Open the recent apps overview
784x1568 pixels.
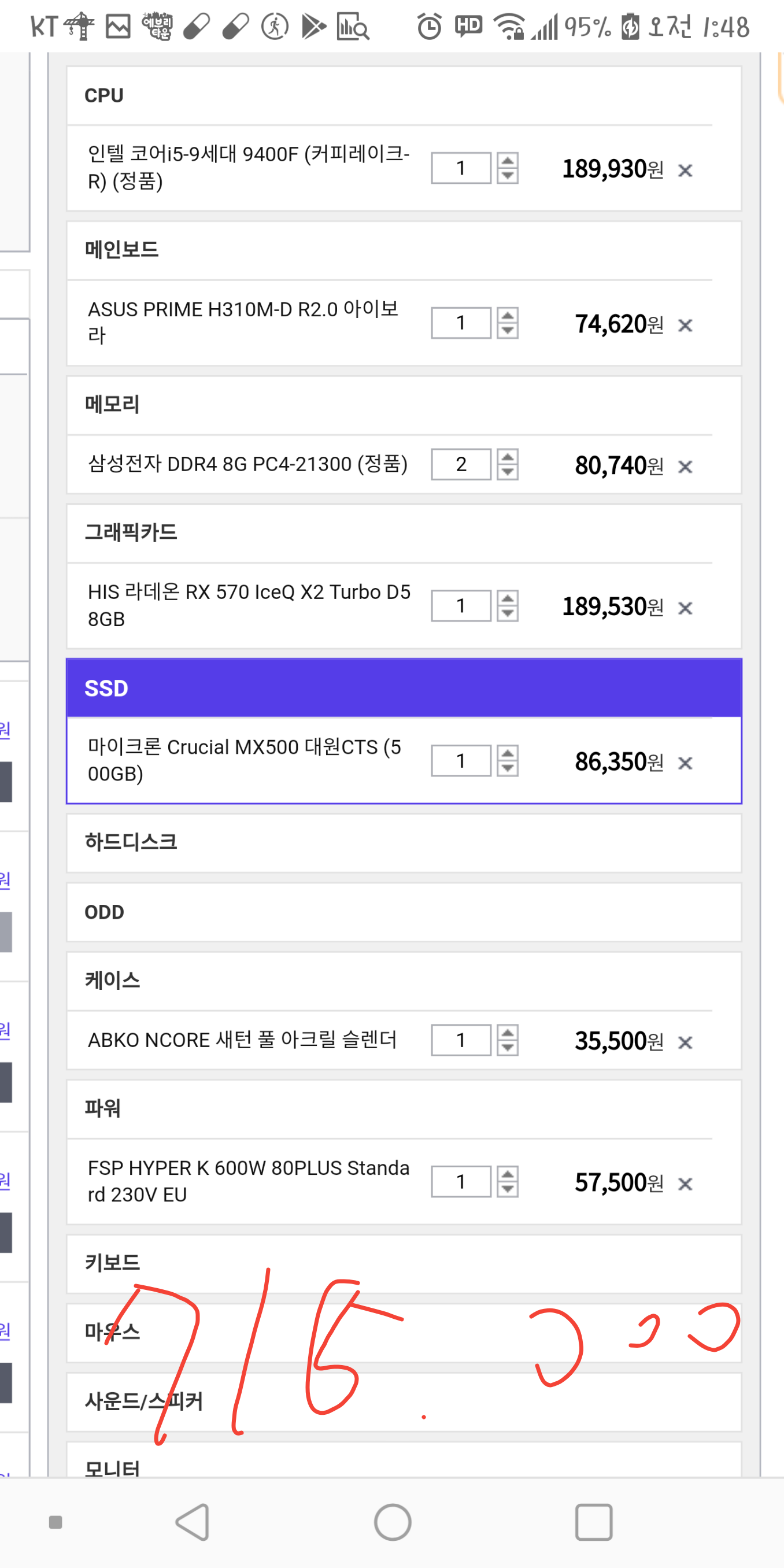click(x=593, y=1522)
